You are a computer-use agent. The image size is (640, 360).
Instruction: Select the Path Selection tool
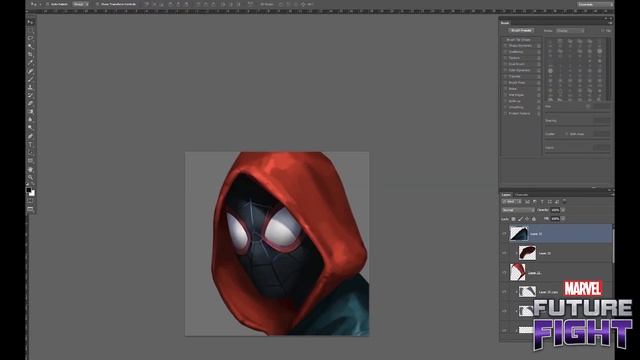pos(31,153)
